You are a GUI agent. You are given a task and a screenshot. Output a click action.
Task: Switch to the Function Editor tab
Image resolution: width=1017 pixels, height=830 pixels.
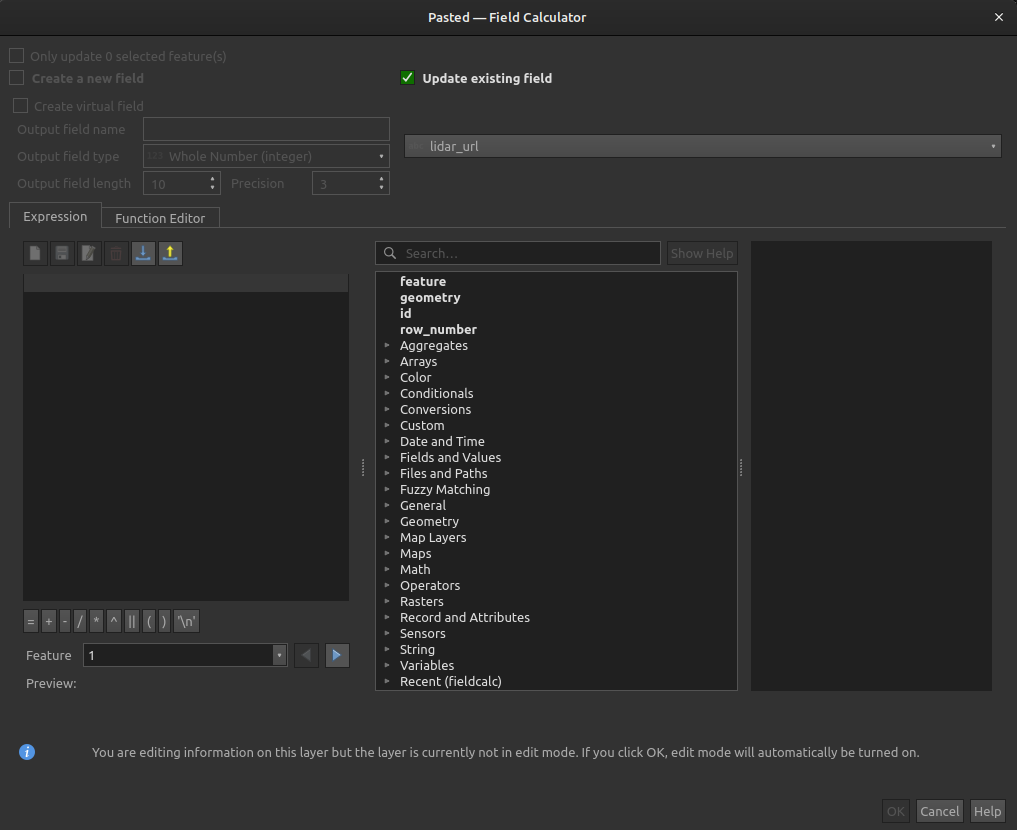(160, 217)
